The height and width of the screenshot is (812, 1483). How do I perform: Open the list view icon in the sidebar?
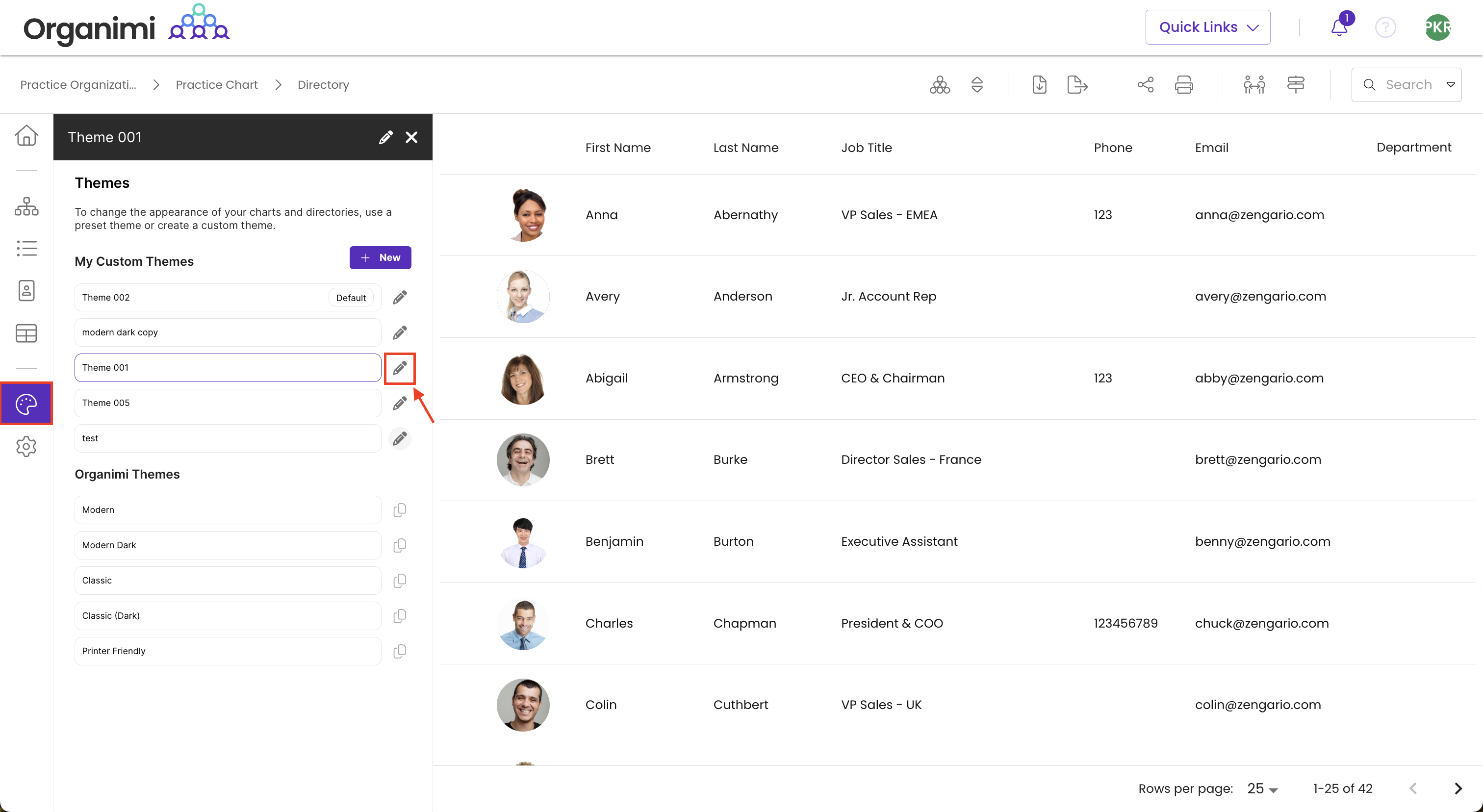click(x=26, y=249)
